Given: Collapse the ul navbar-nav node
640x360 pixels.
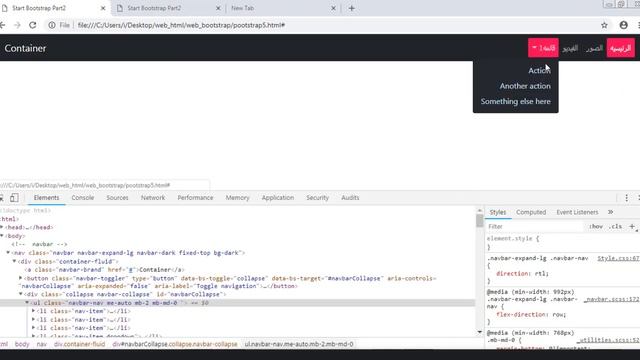Looking at the screenshot, I should coord(27,302).
